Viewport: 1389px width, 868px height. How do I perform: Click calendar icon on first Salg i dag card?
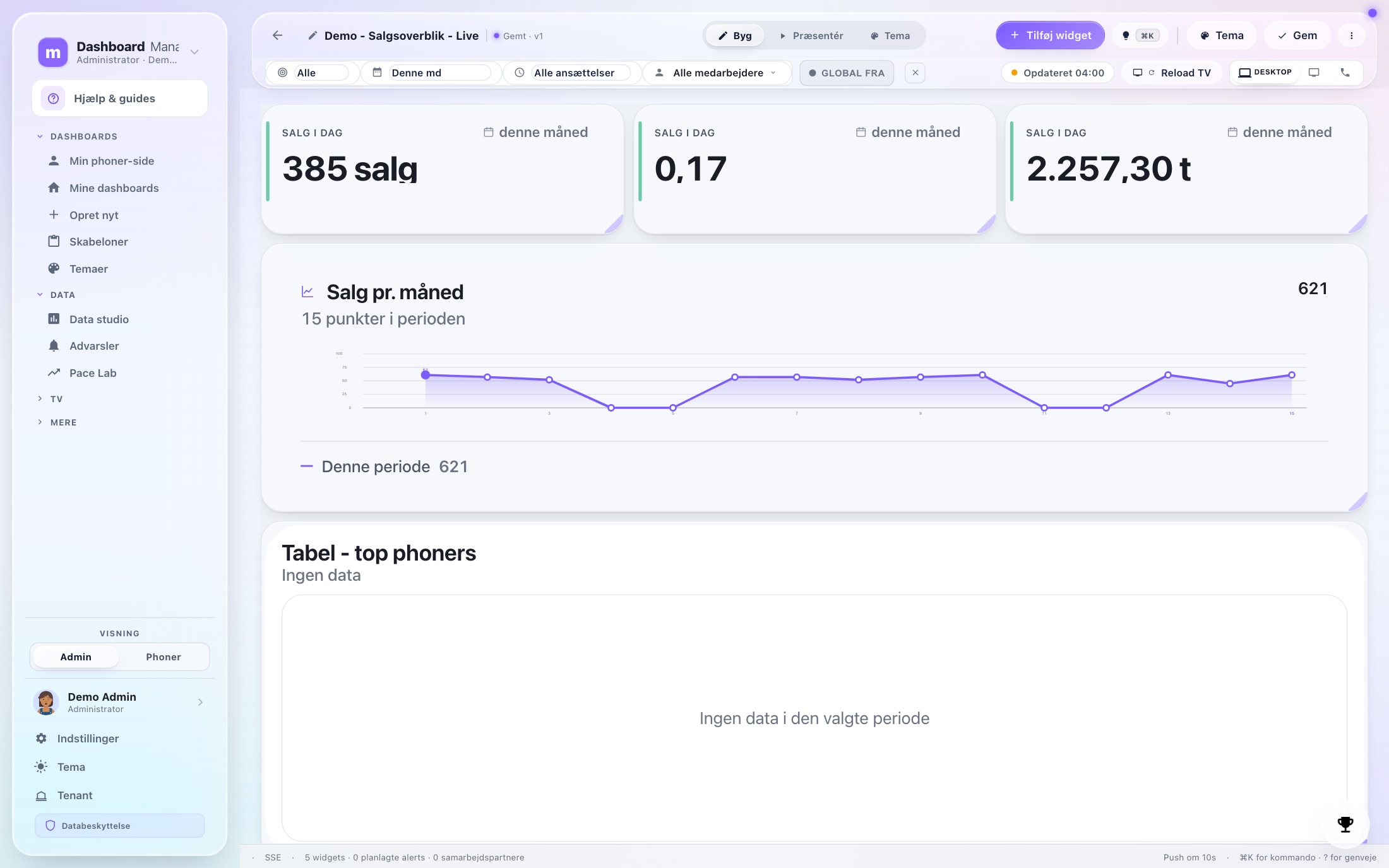(488, 132)
